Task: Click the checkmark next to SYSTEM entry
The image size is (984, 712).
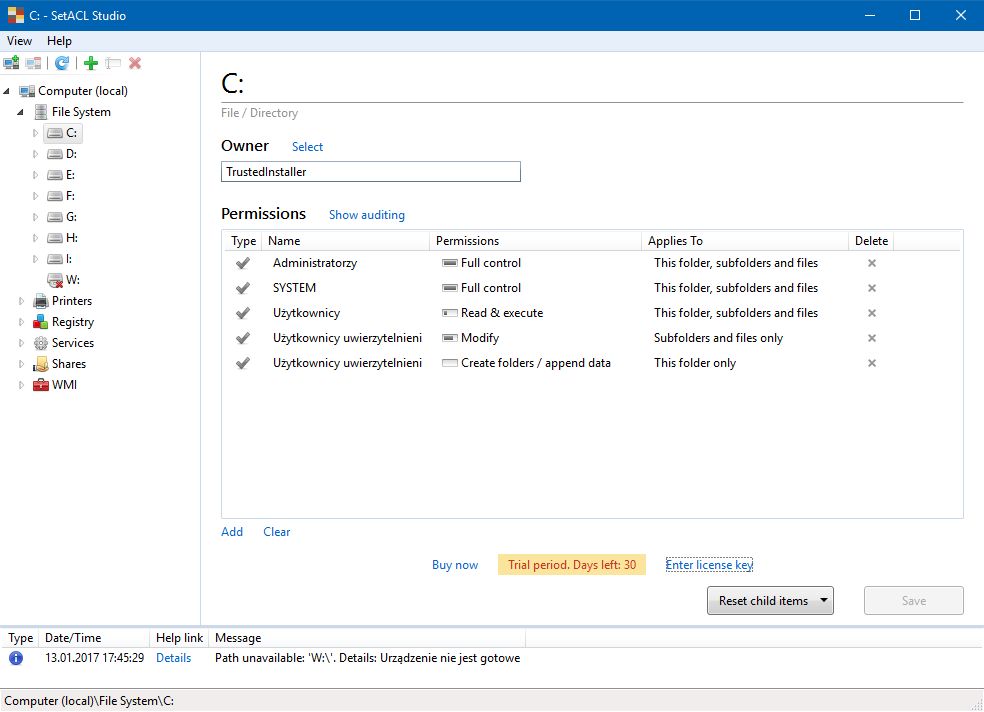Action: pos(241,287)
